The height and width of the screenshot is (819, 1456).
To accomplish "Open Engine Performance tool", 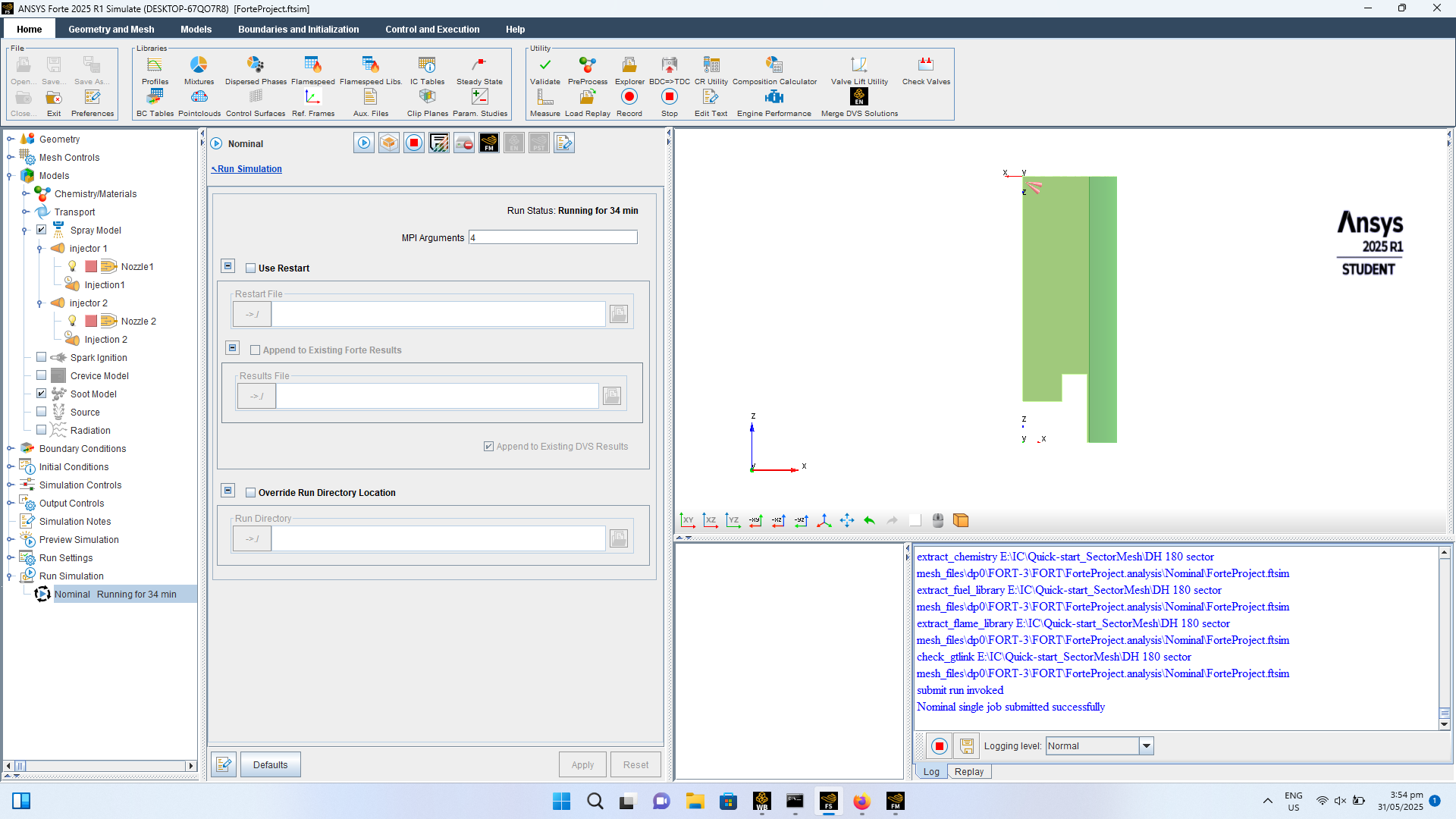I will [773, 102].
